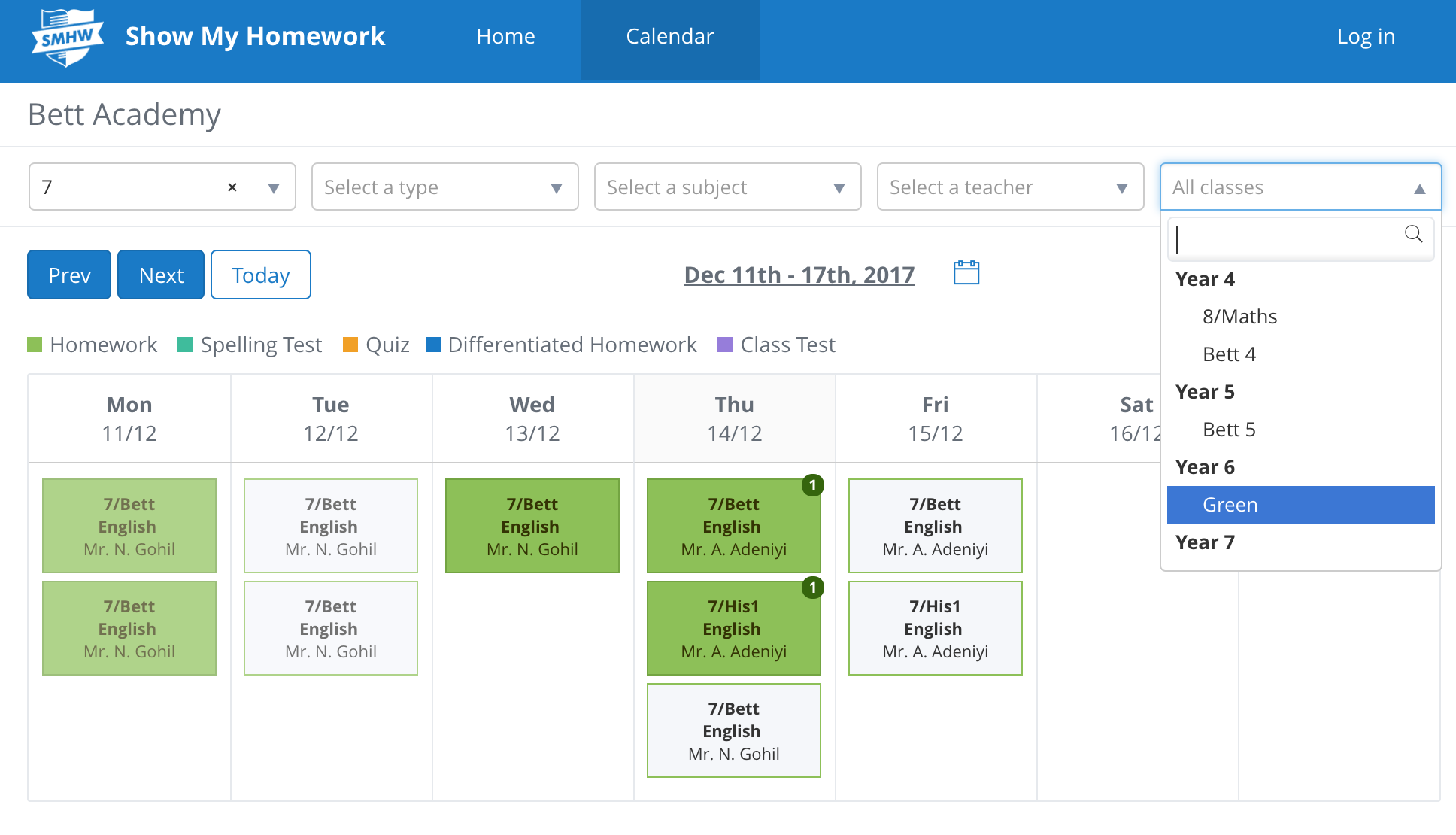Click the Quiz orange legend swatch
This screenshot has width=1456, height=835.
350,345
